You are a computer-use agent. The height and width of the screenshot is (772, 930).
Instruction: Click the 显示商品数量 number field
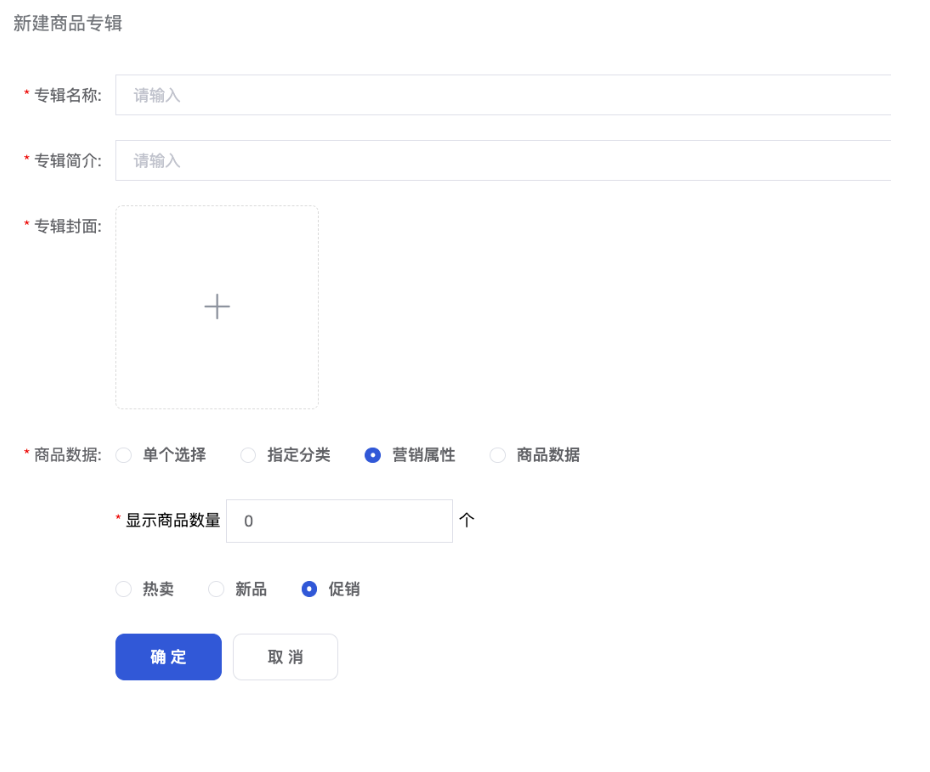pyautogui.click(x=339, y=521)
